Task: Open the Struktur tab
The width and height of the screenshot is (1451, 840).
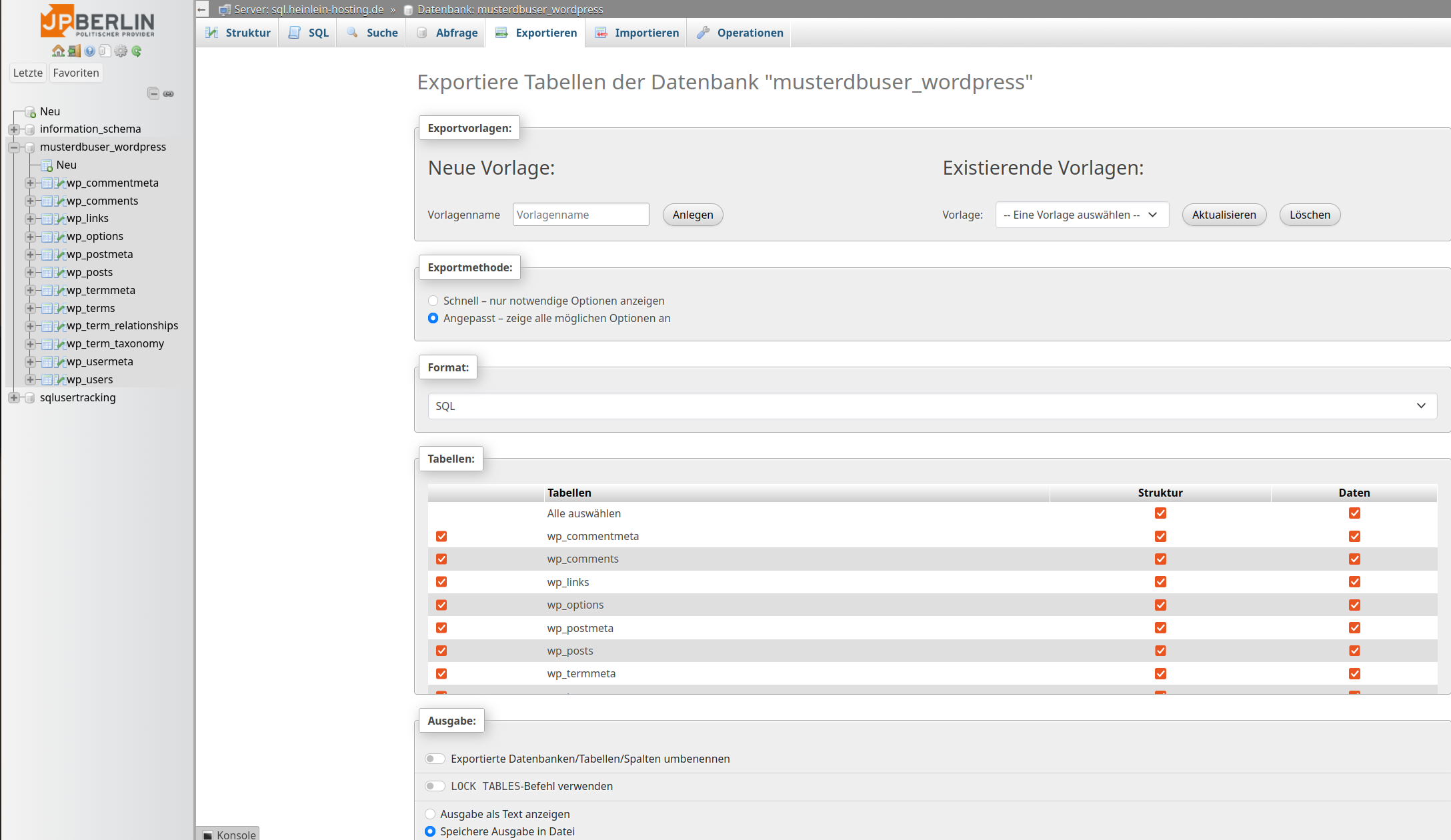Action: tap(238, 33)
